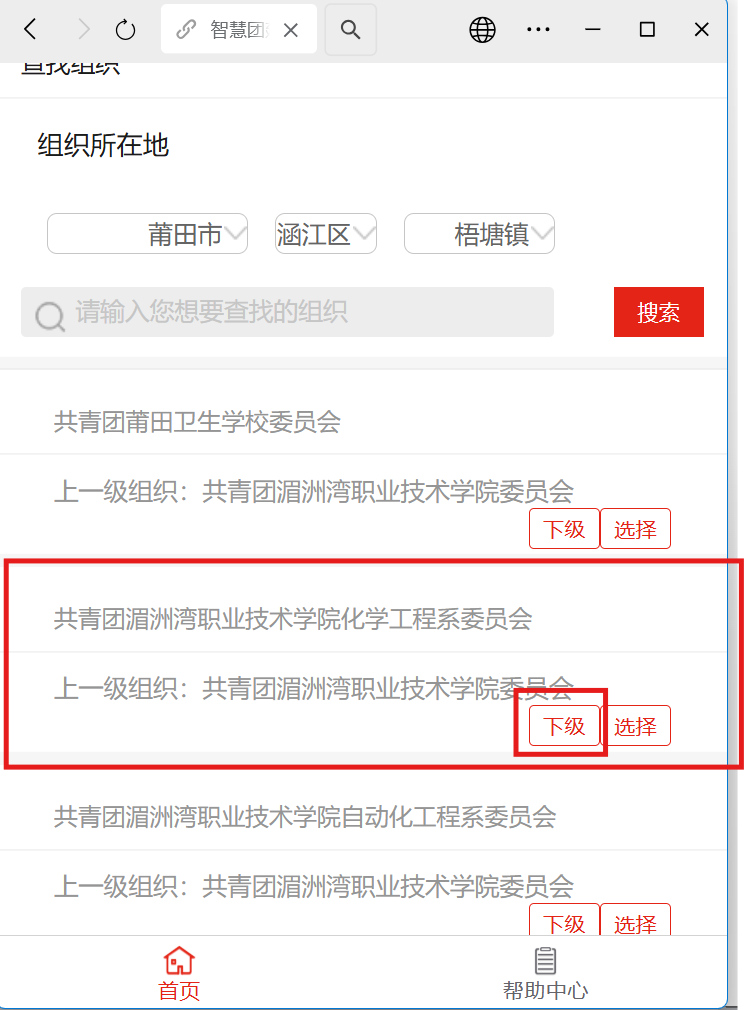Reload the page with refresh icon

point(125,30)
